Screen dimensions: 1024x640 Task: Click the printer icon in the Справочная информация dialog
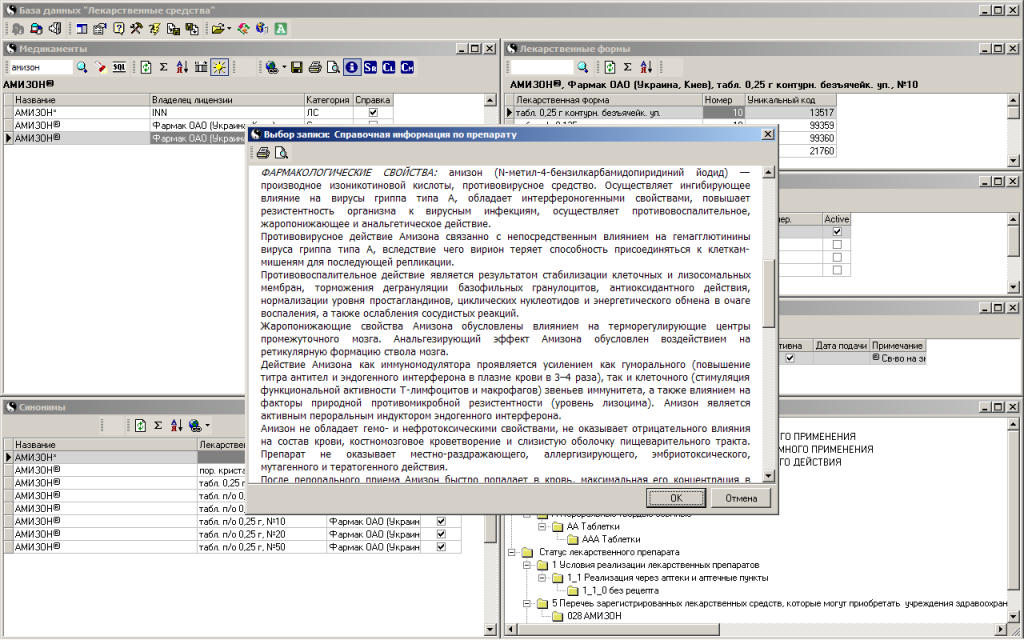point(263,153)
